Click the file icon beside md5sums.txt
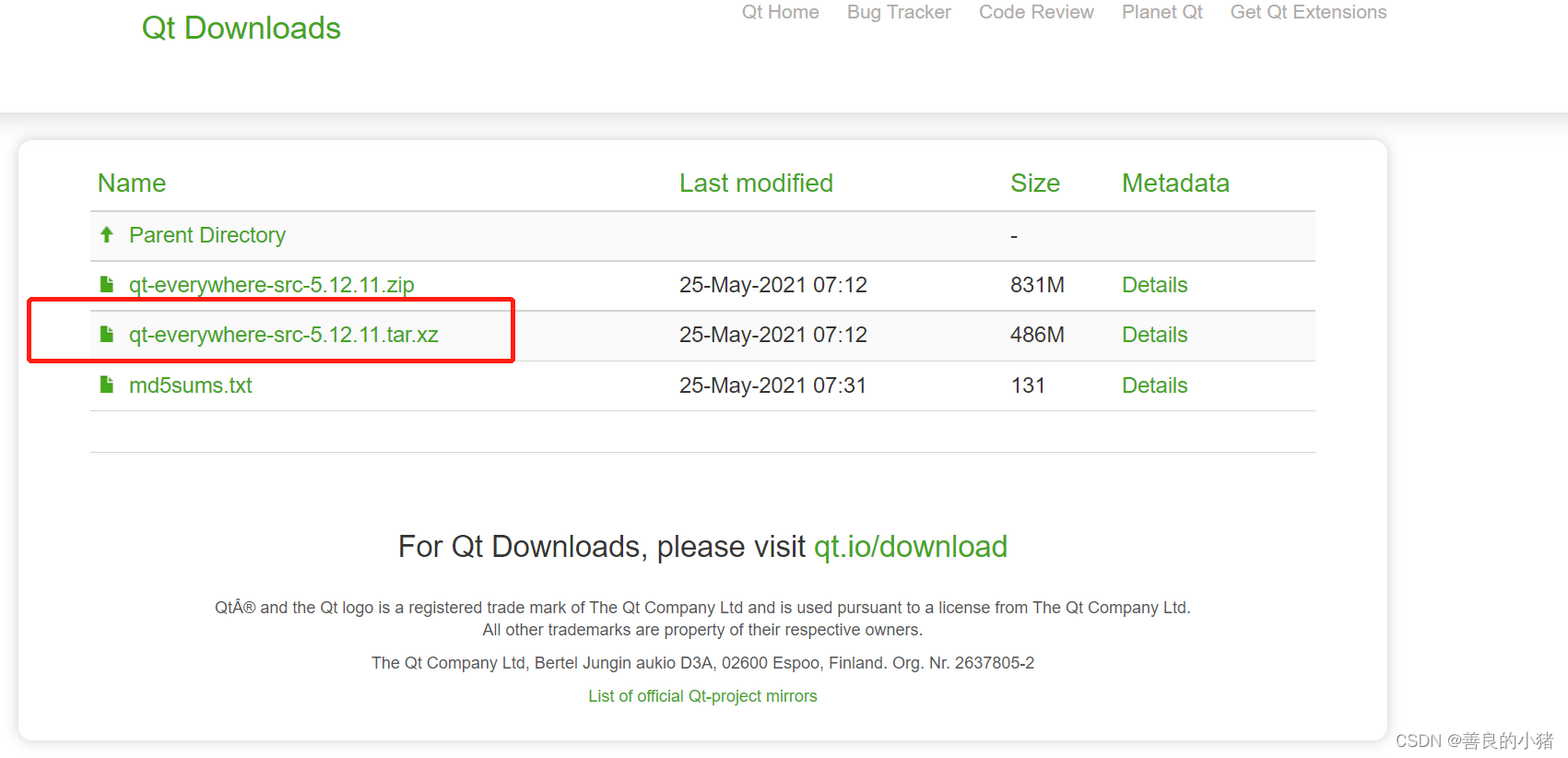The width and height of the screenshot is (1568, 758). tap(107, 385)
